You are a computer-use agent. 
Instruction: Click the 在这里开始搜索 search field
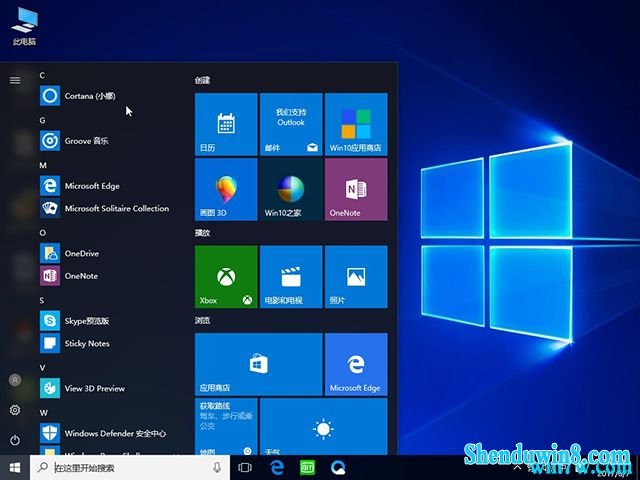130,467
